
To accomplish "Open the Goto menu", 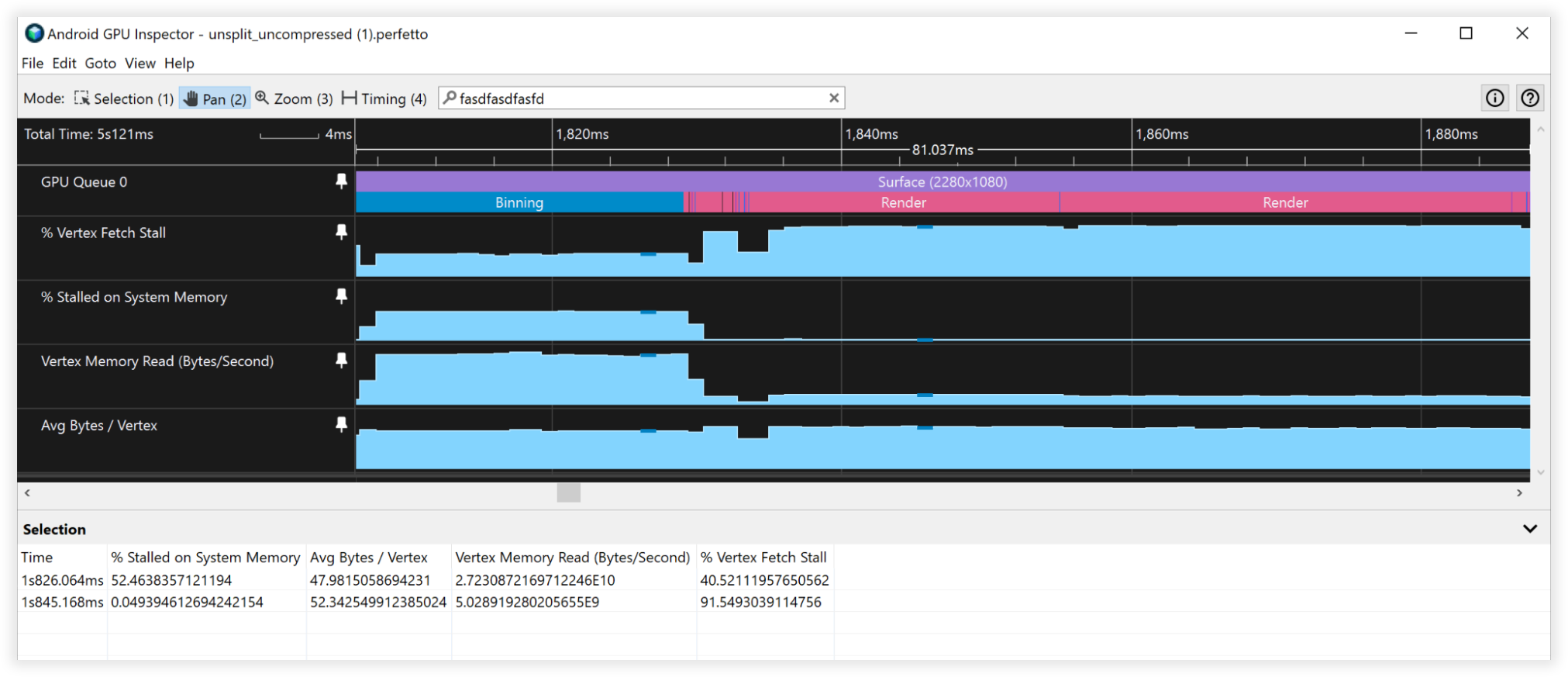I will pos(100,64).
